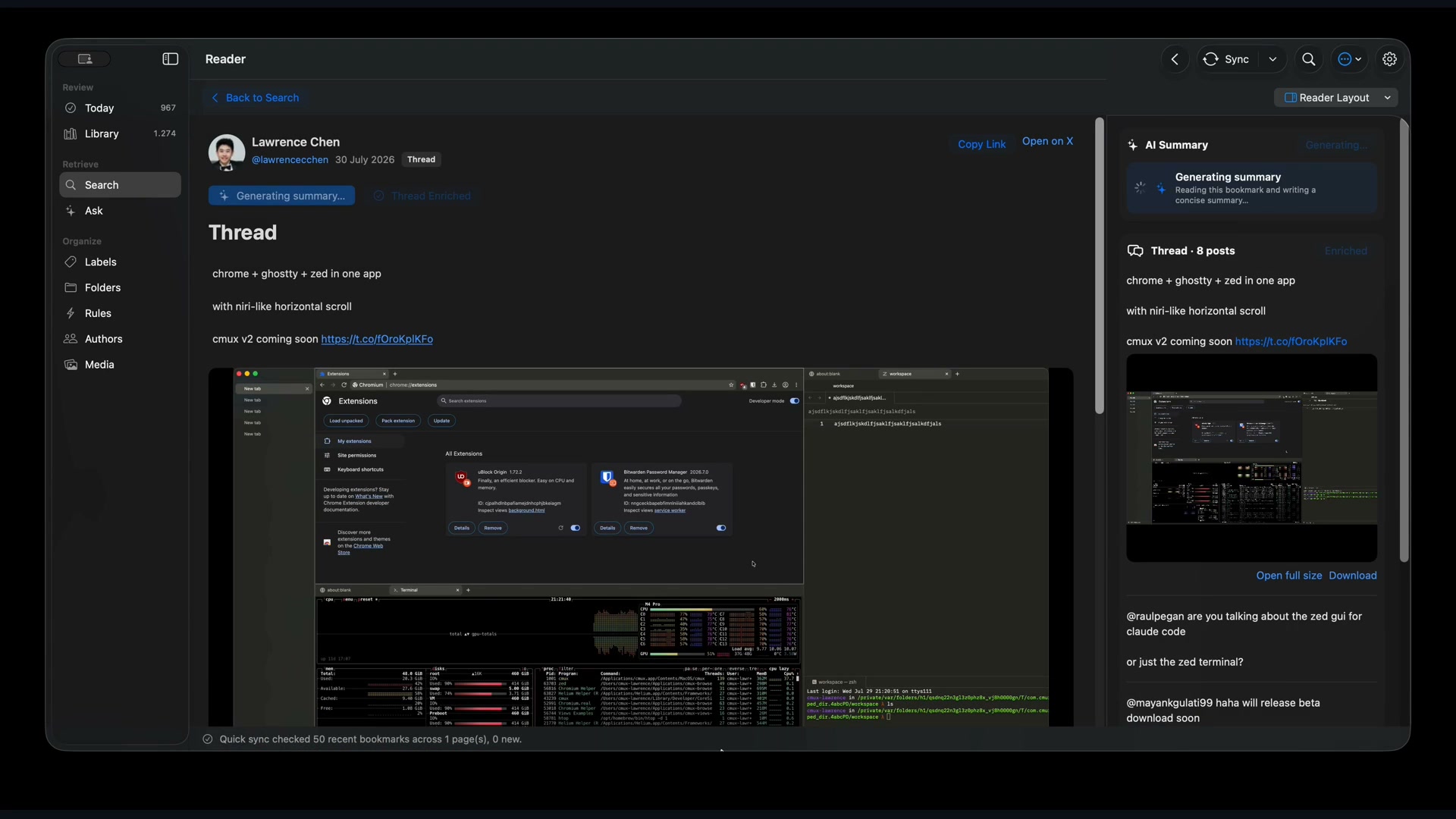Open Media via its photo icon
The height and width of the screenshot is (819, 1456).
click(x=71, y=365)
